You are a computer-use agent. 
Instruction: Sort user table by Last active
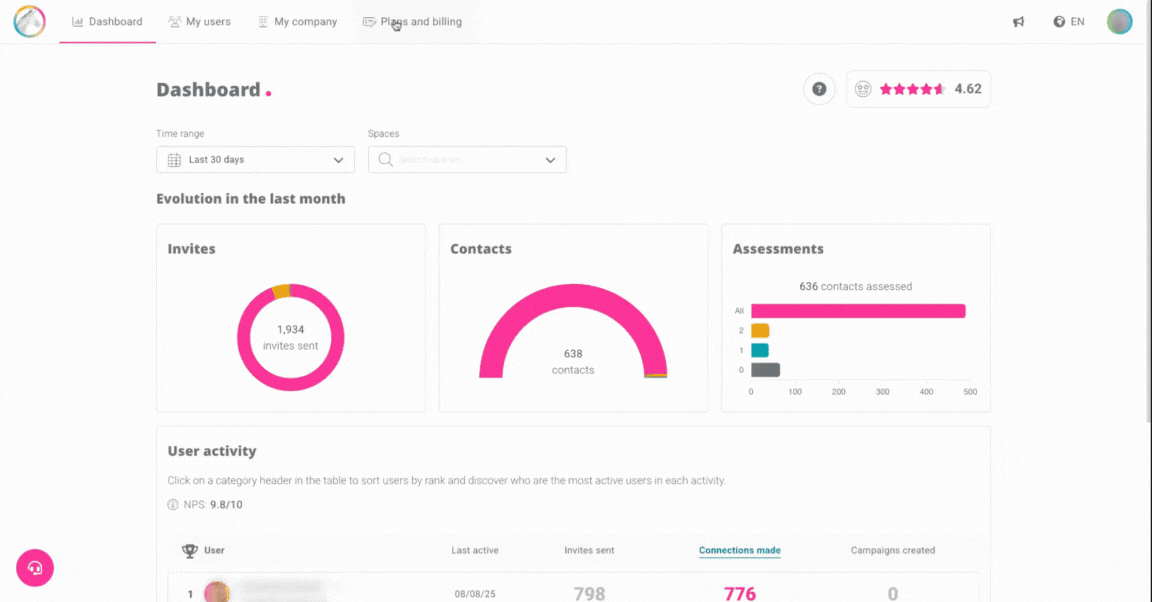(x=475, y=550)
